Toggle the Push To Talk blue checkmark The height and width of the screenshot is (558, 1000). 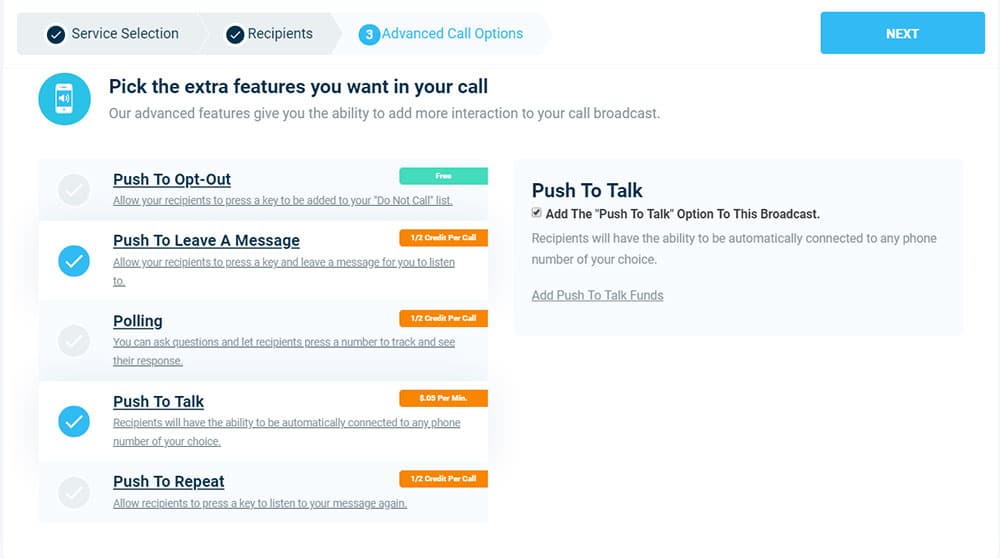[x=74, y=422]
